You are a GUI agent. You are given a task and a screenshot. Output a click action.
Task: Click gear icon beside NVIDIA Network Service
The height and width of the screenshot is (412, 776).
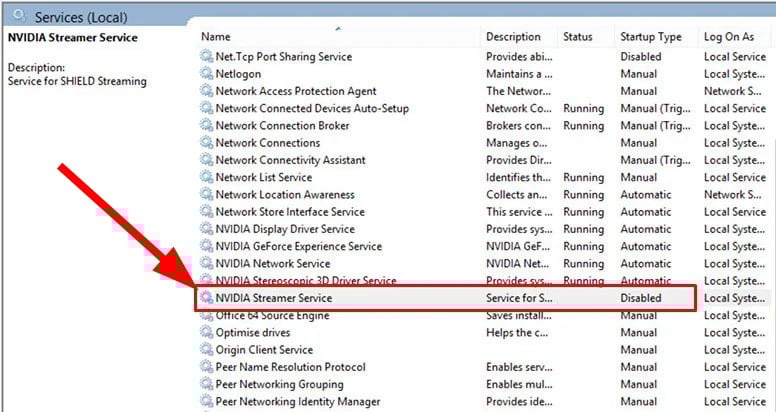pos(206,263)
